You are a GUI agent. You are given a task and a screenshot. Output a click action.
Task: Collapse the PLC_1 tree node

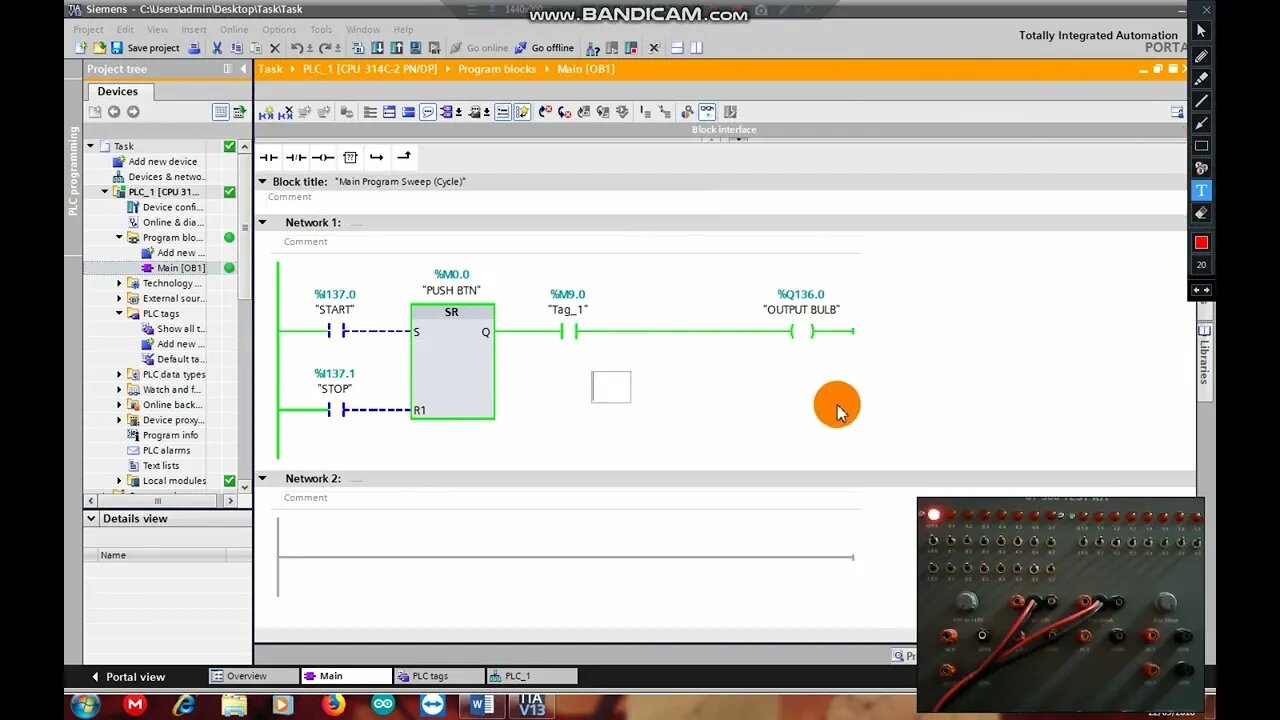click(105, 192)
